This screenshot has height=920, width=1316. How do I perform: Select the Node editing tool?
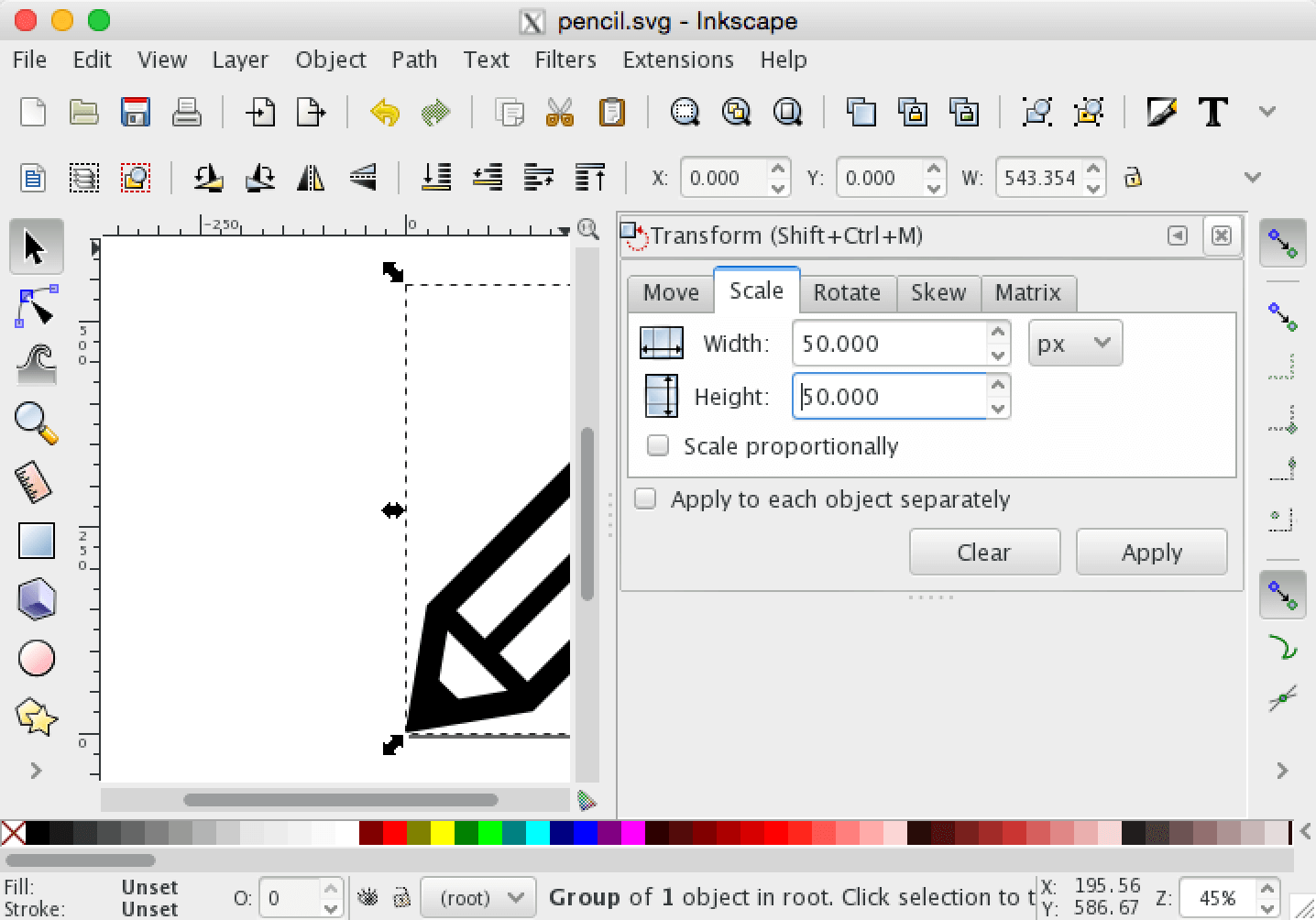(x=37, y=305)
